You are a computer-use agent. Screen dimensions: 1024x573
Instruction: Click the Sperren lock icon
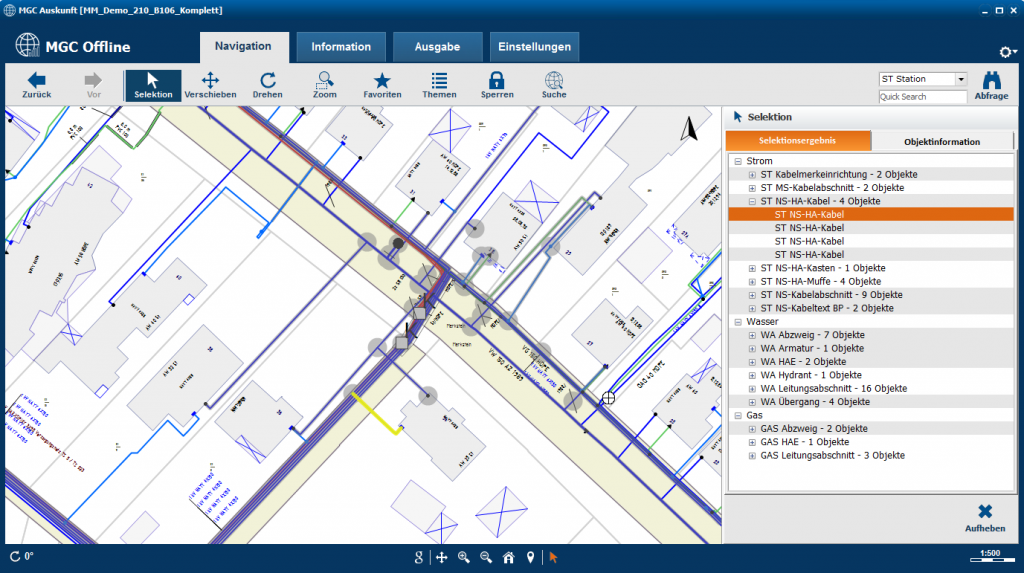[x=496, y=81]
